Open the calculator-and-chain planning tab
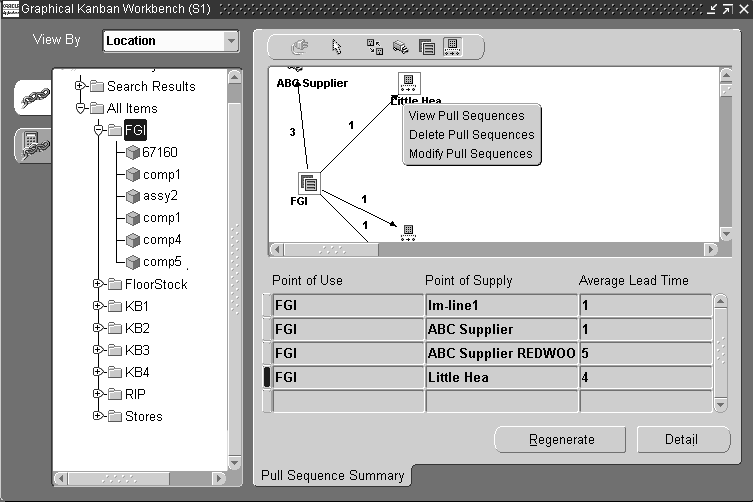This screenshot has width=753, height=502. tap(34, 145)
